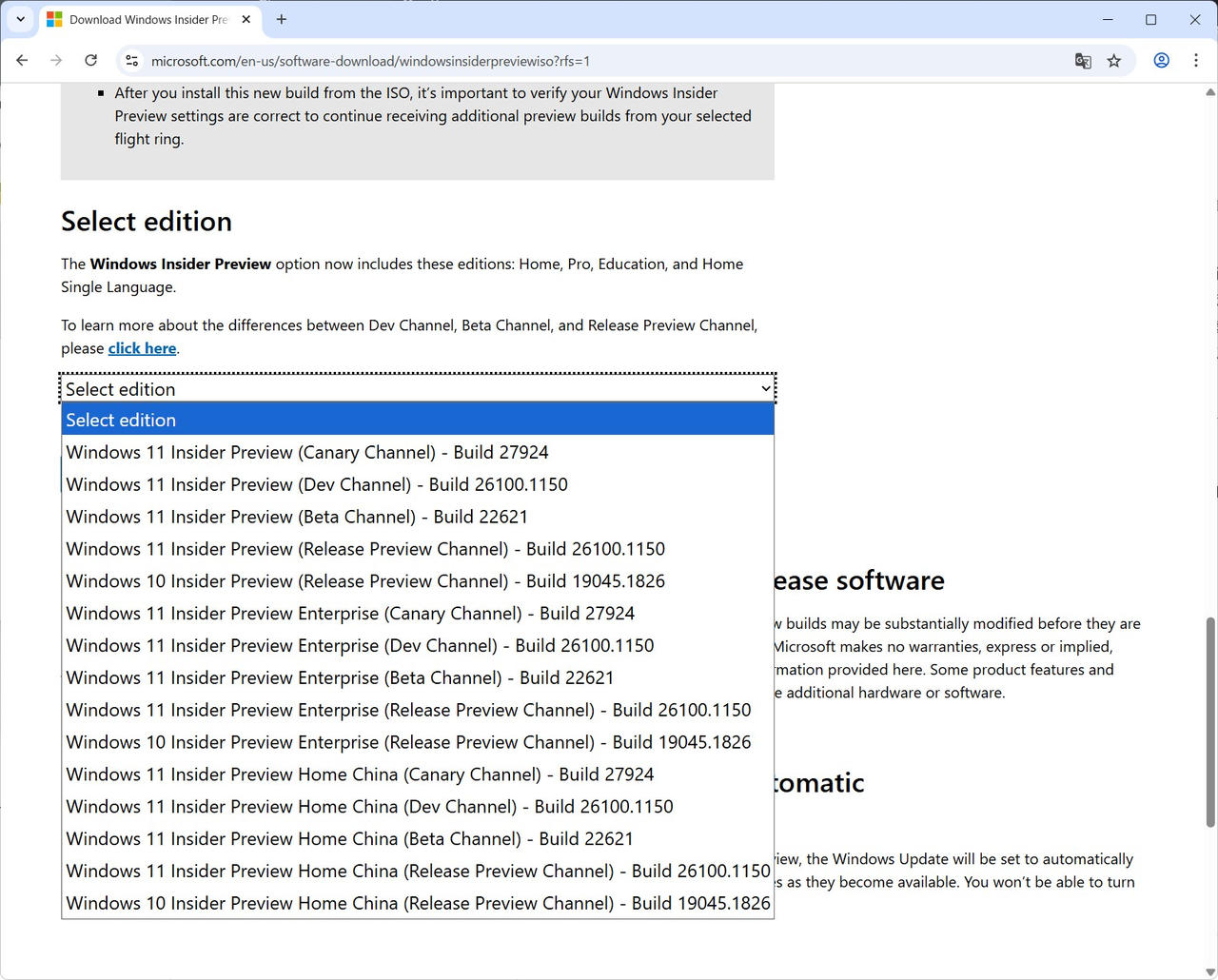The width and height of the screenshot is (1218, 980).
Task: Select Windows 11 Canary Channel Build 27924
Action: (x=418, y=452)
